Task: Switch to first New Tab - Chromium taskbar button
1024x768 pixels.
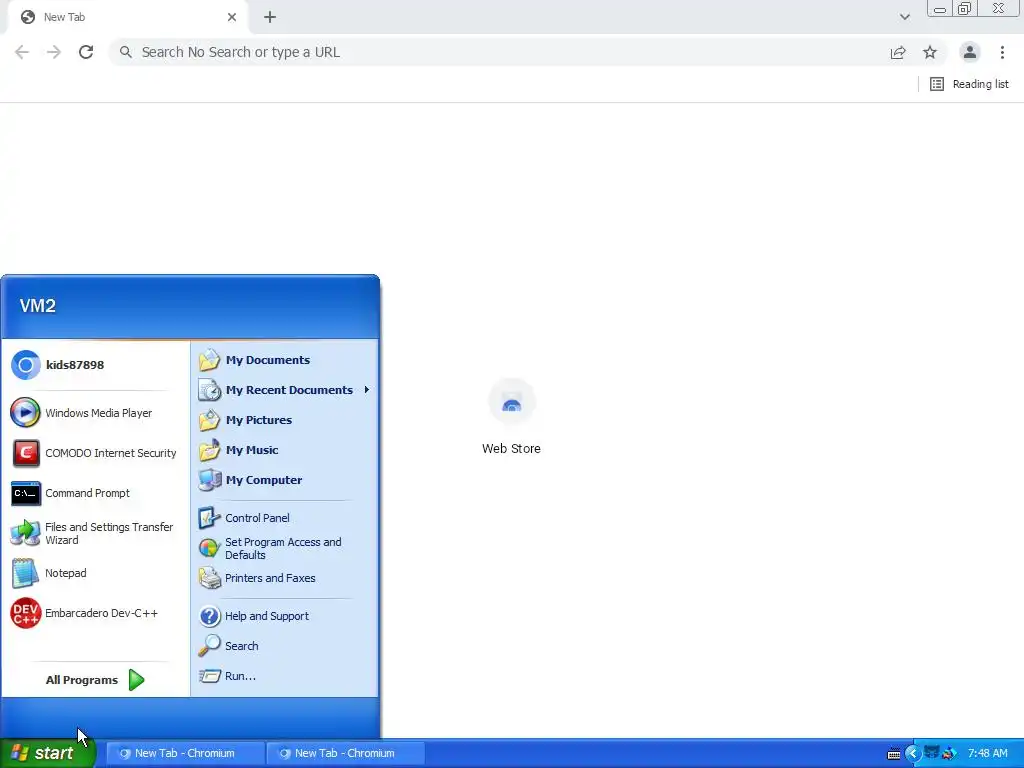Action: pos(185,753)
